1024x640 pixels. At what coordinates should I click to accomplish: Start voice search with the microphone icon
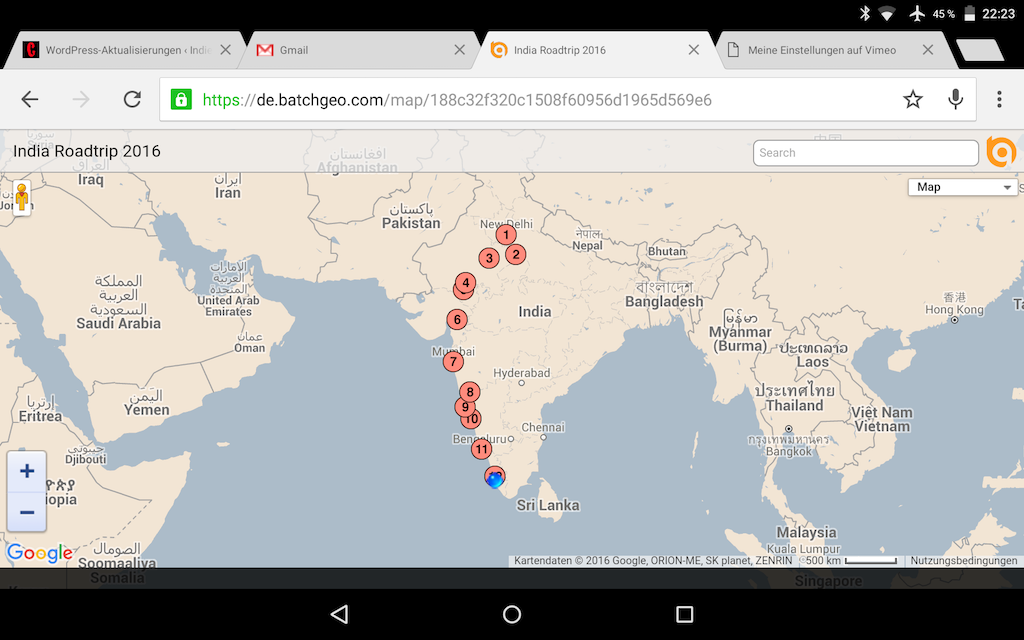(955, 99)
